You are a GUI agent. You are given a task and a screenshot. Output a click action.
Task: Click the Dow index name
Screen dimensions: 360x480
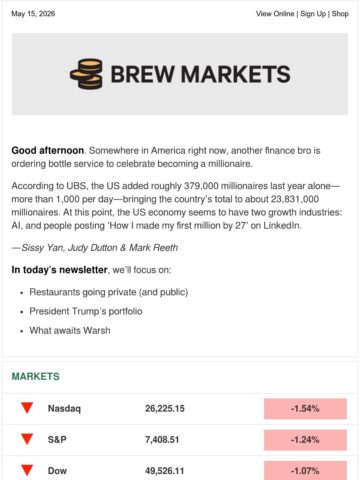coord(57,471)
